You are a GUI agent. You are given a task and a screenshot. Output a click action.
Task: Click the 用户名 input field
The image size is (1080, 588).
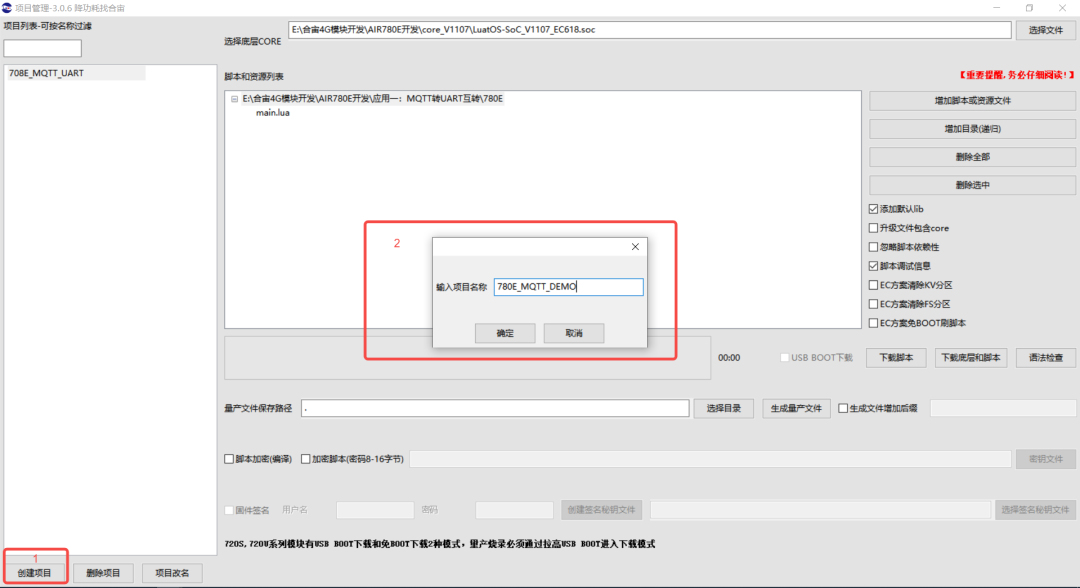[x=375, y=510]
